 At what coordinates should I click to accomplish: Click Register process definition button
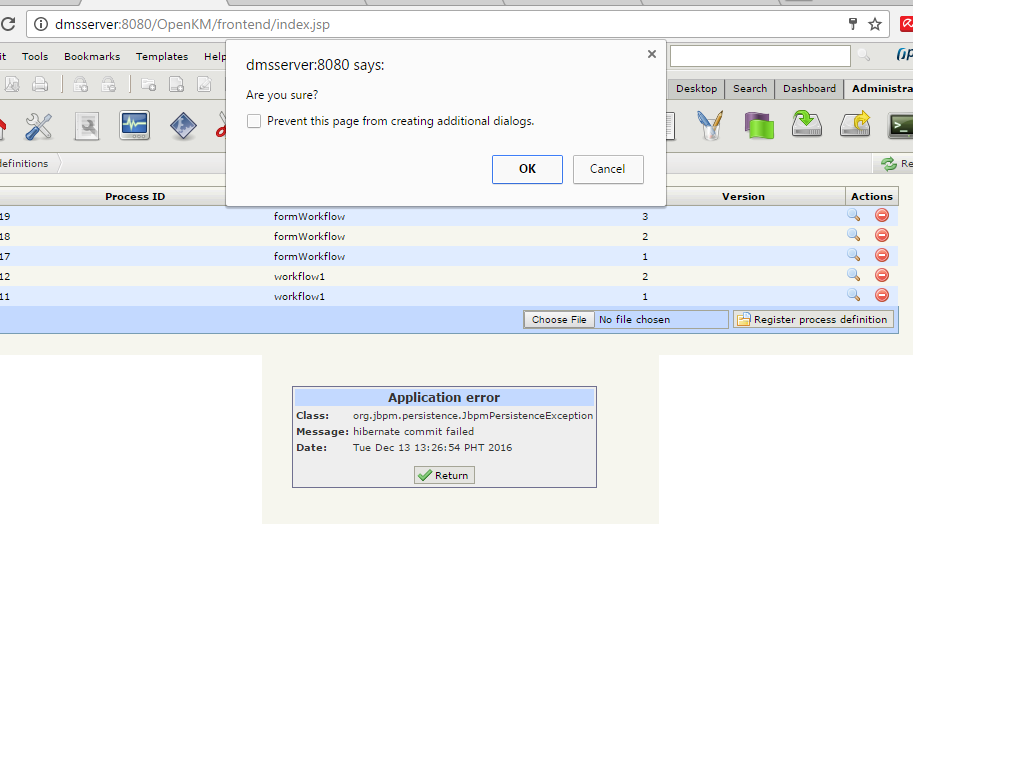813,319
